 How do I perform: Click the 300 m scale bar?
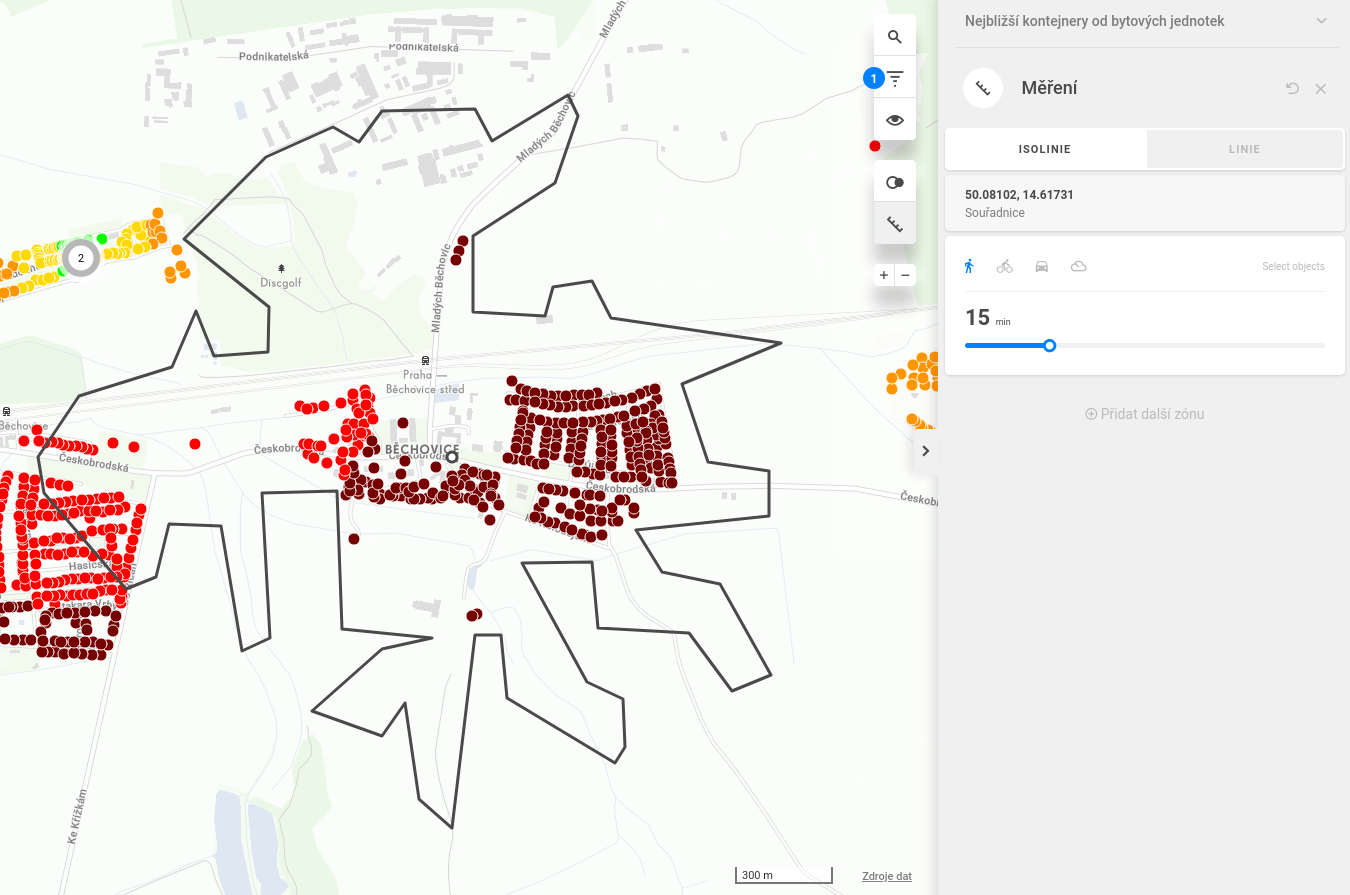(x=784, y=876)
